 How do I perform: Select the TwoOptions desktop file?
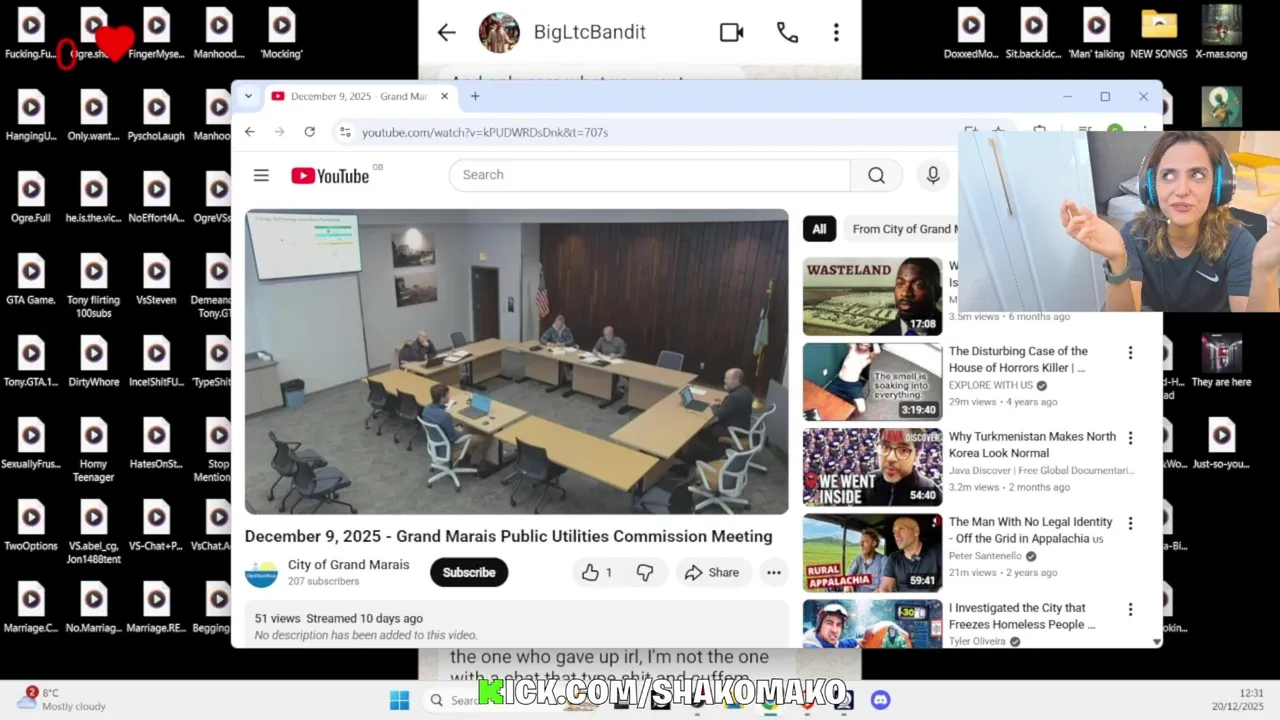coord(31,525)
